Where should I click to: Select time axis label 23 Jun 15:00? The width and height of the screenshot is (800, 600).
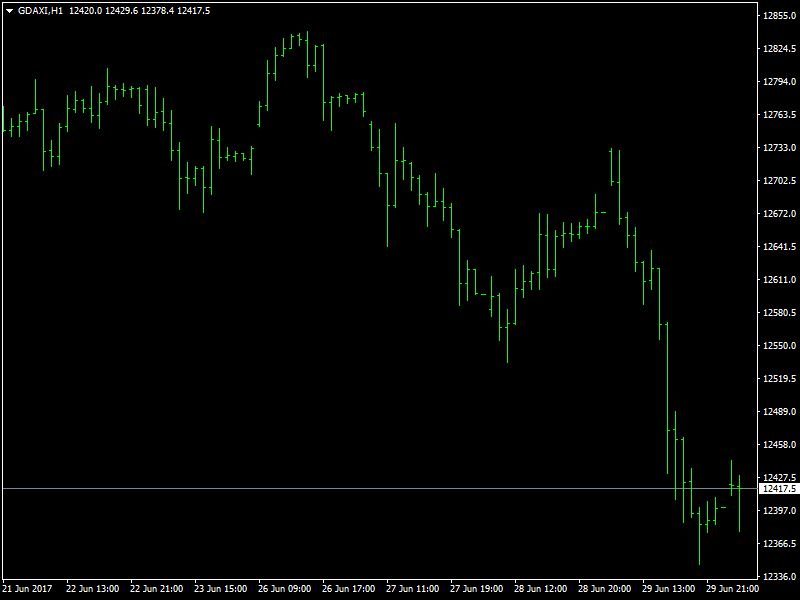(x=221, y=589)
